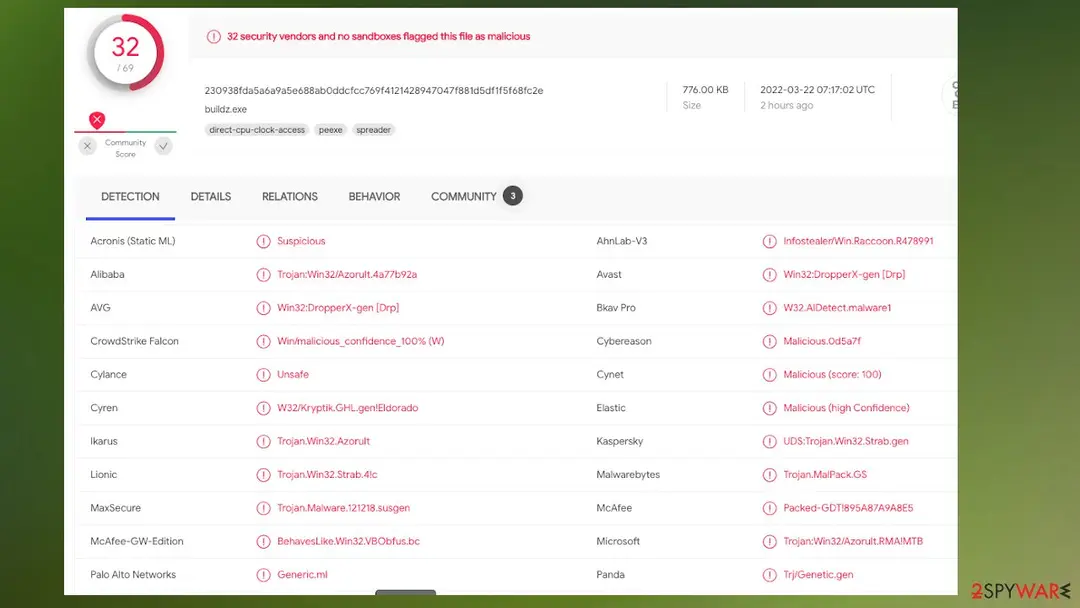Click Trojan.Malware.121218.susgen result
Viewport: 1080px width, 608px height.
(344, 508)
